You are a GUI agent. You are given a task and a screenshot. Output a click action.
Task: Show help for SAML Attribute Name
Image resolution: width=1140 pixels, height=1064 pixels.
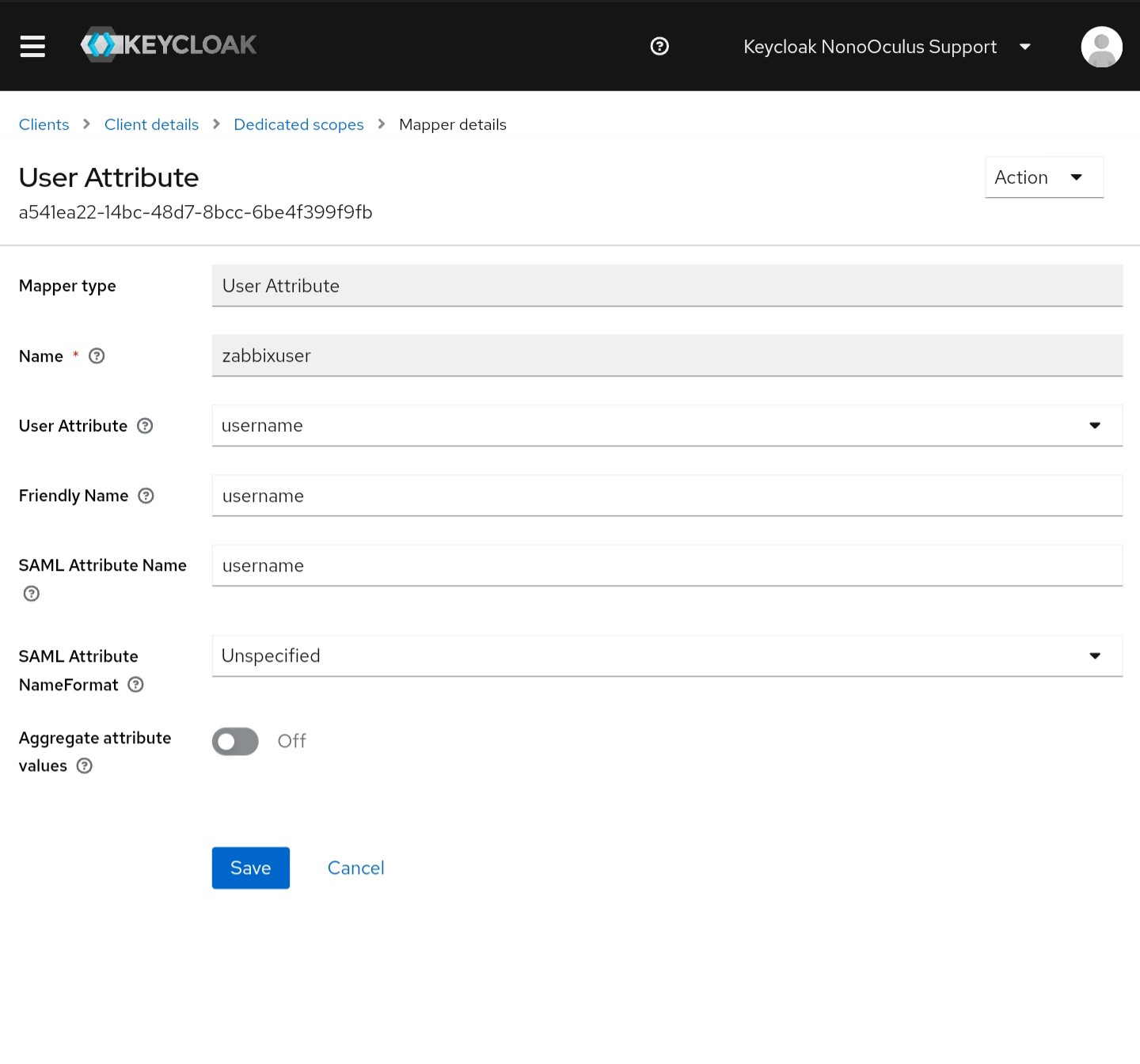[32, 594]
